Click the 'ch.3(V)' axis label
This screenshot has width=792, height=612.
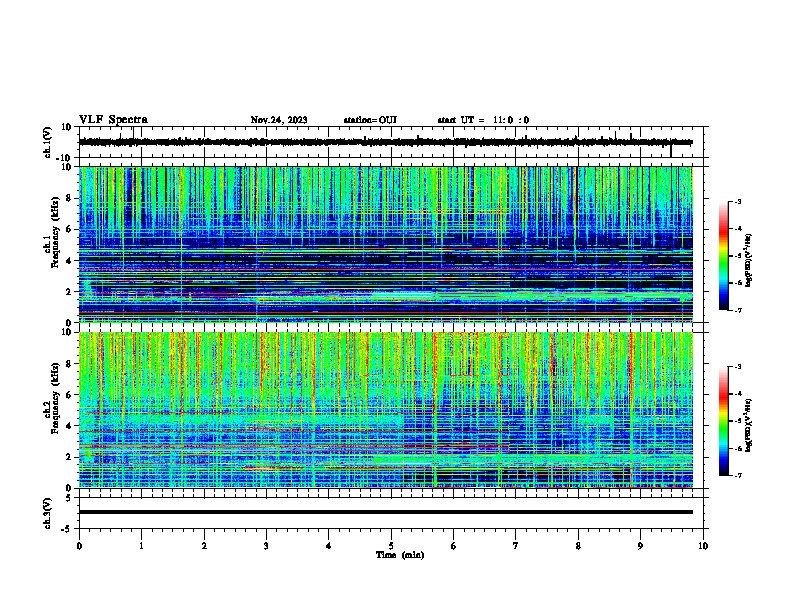tap(48, 513)
